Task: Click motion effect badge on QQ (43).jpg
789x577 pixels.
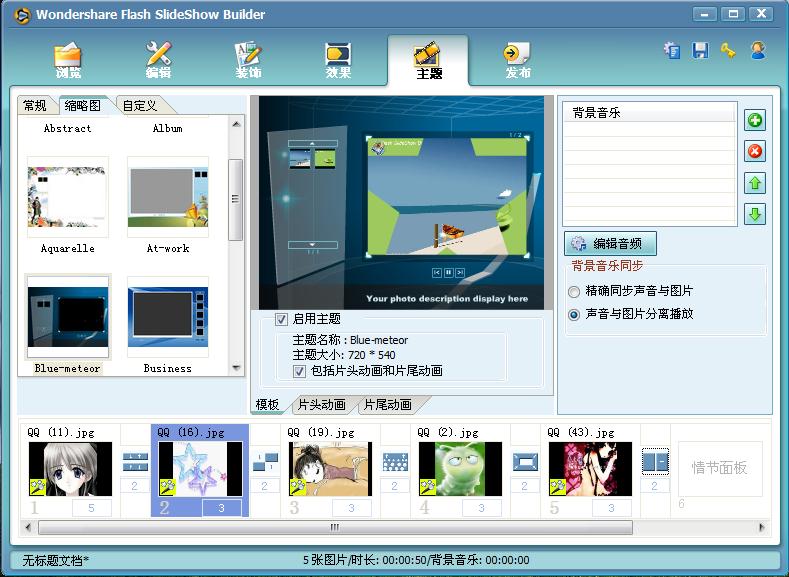Action: [x=557, y=487]
